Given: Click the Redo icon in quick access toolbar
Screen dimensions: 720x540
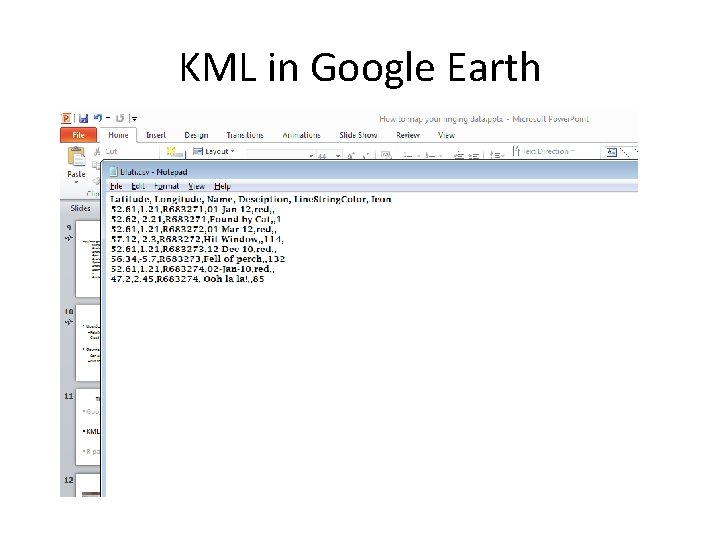Looking at the screenshot, I should (x=120, y=118).
